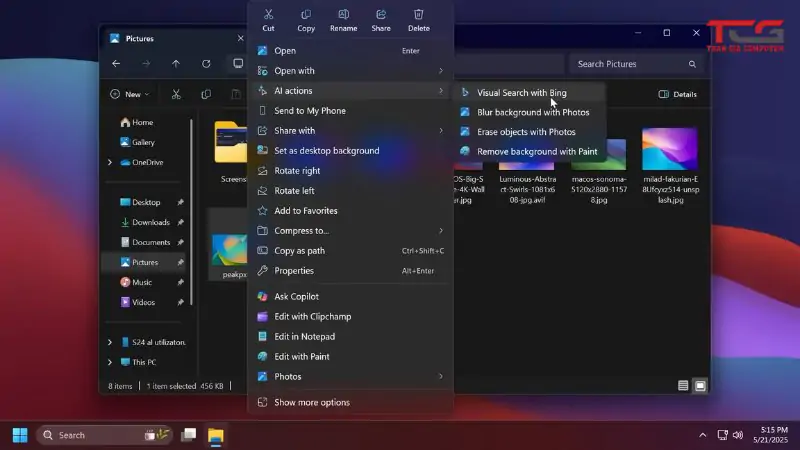Choose Visual Search with Bing

pos(530,93)
